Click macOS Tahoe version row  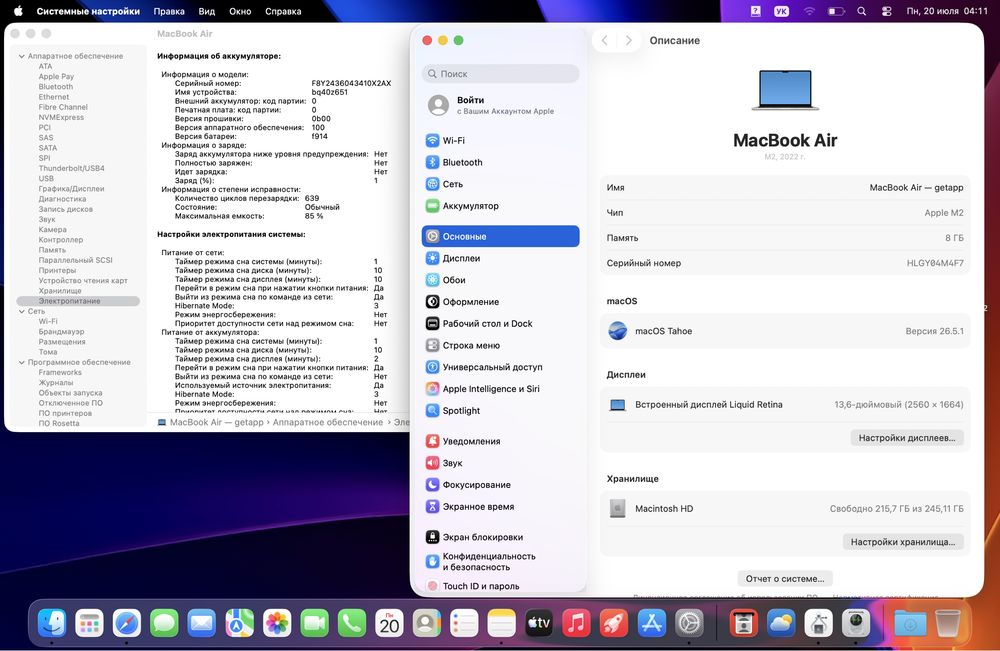point(784,331)
